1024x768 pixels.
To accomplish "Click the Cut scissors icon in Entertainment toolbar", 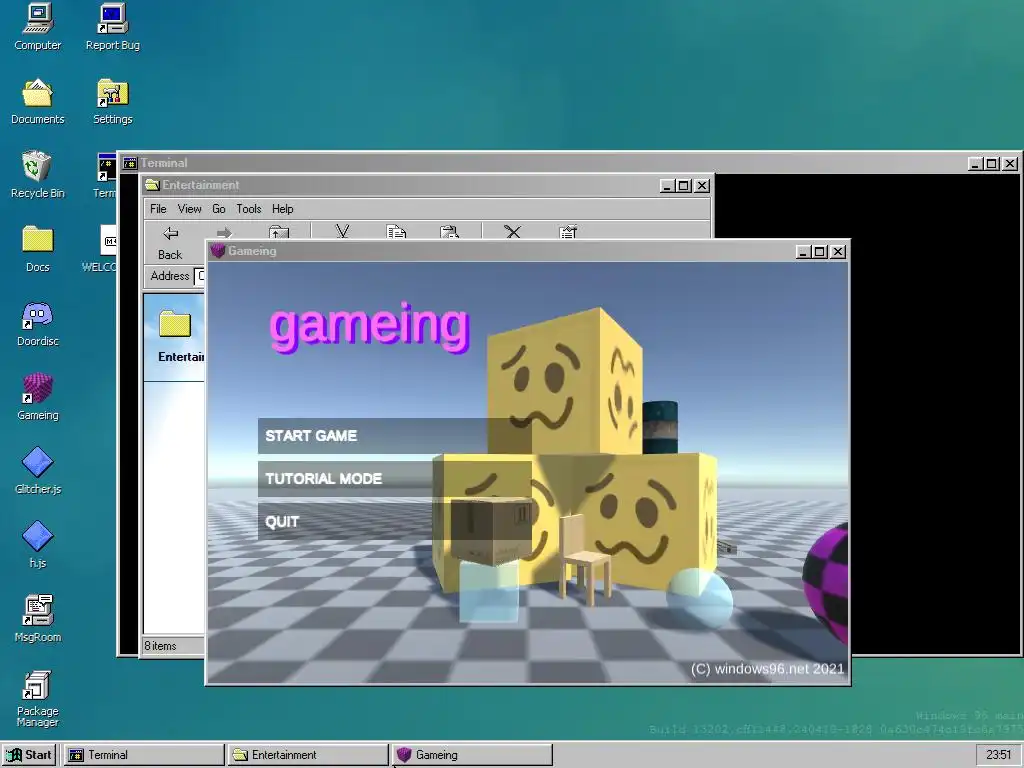I will (x=342, y=232).
